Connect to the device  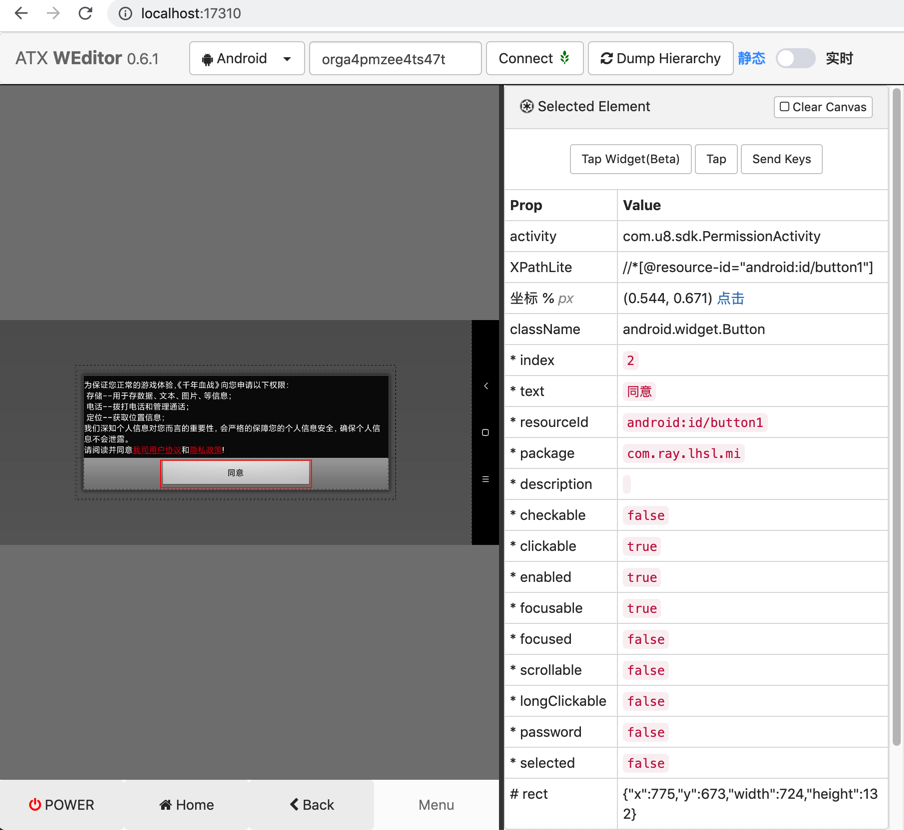534,58
